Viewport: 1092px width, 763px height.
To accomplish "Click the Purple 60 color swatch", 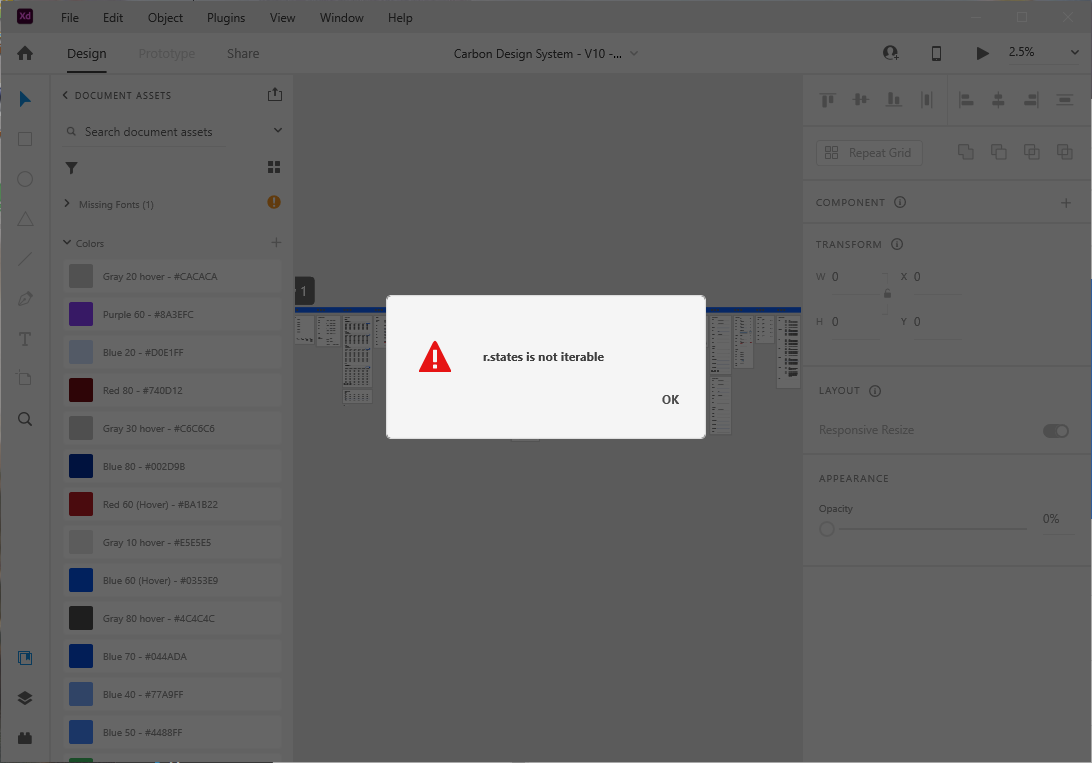I will coord(80,314).
